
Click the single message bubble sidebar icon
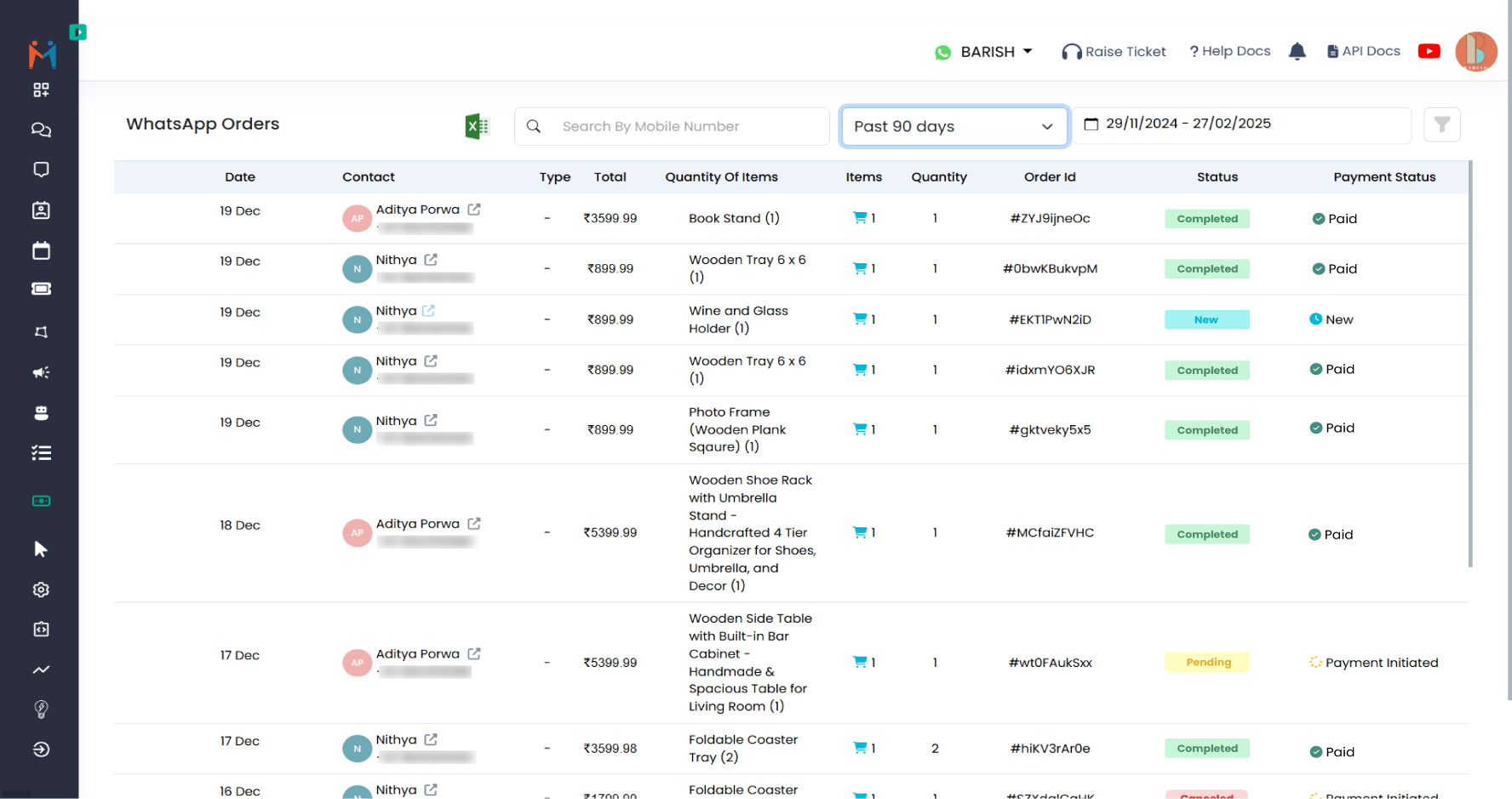[41, 170]
